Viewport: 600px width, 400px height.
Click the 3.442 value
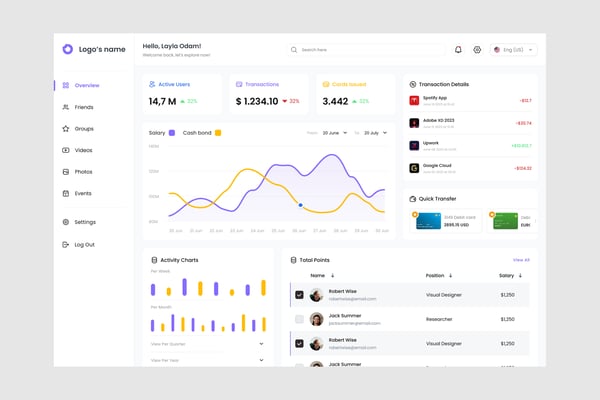point(335,101)
